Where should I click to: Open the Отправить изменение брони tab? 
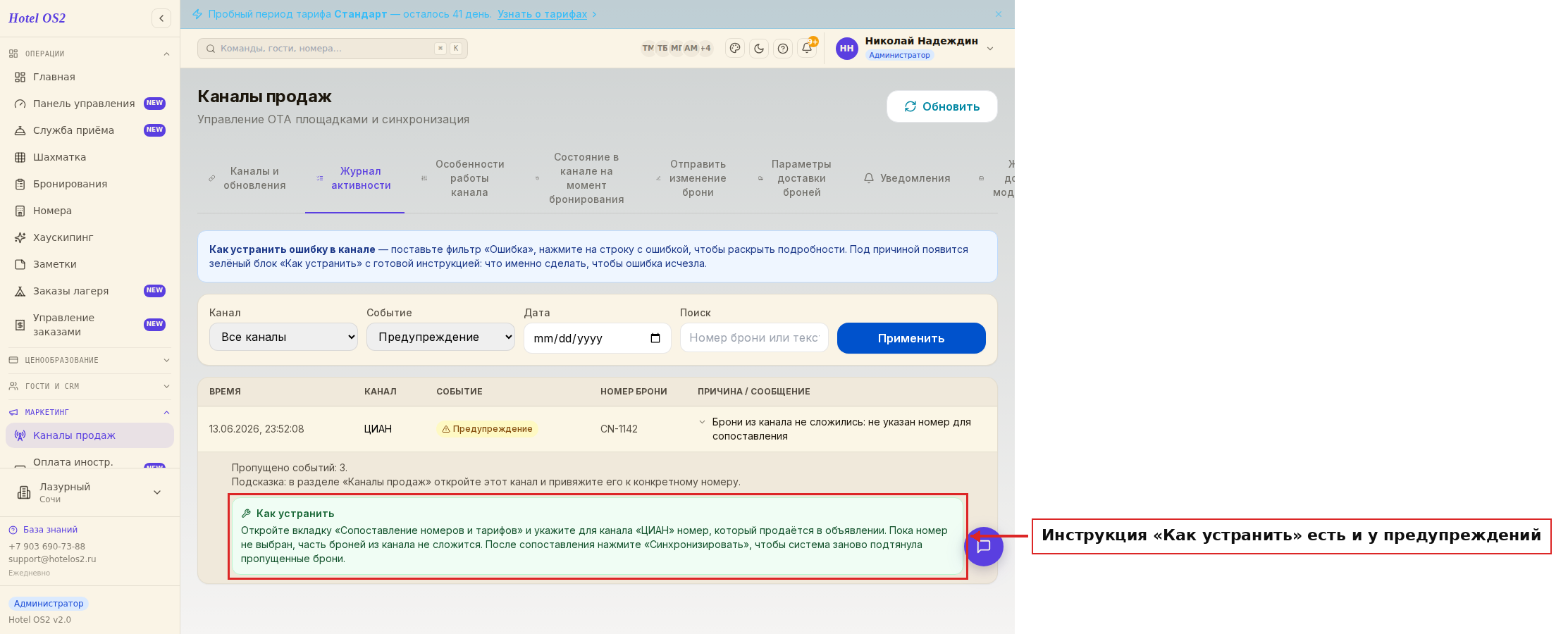(x=691, y=178)
